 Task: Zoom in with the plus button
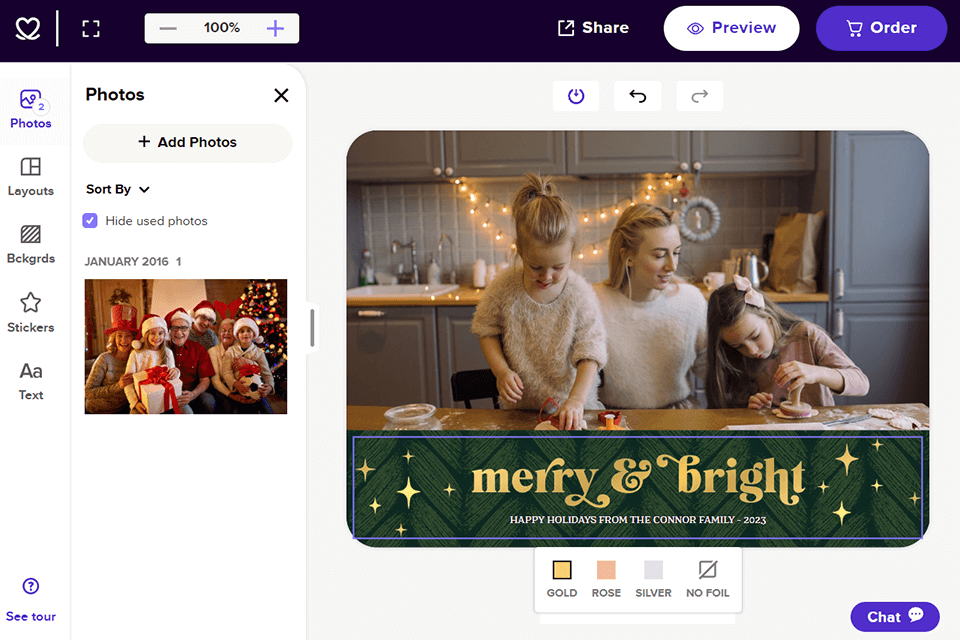coord(276,28)
